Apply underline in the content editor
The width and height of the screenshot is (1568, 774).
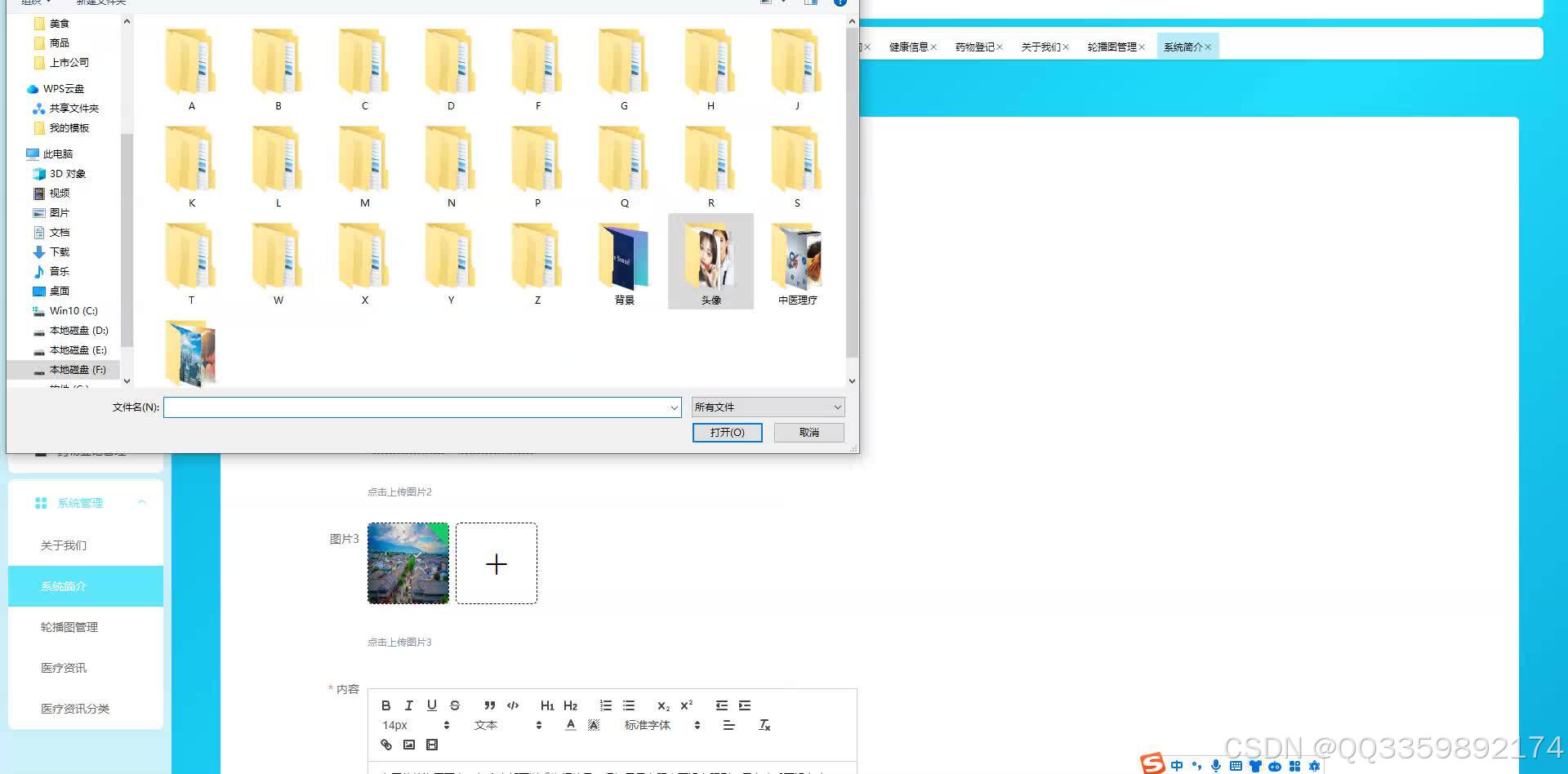coord(431,705)
